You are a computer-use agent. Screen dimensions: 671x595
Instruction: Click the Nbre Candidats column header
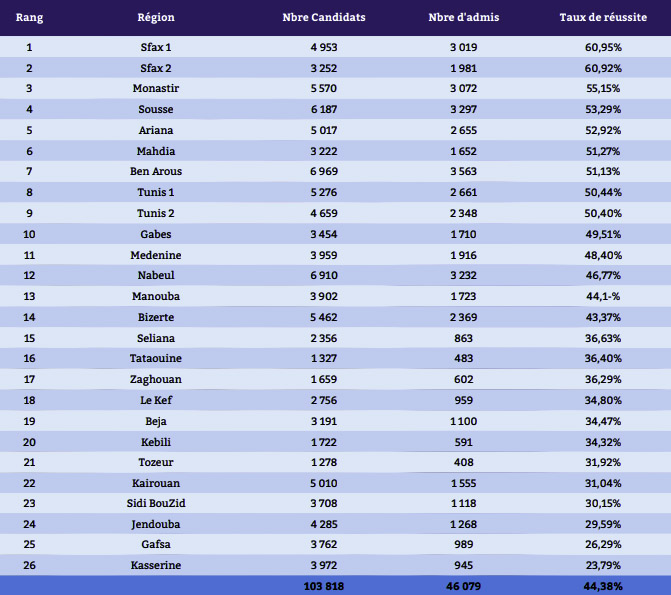pos(323,18)
